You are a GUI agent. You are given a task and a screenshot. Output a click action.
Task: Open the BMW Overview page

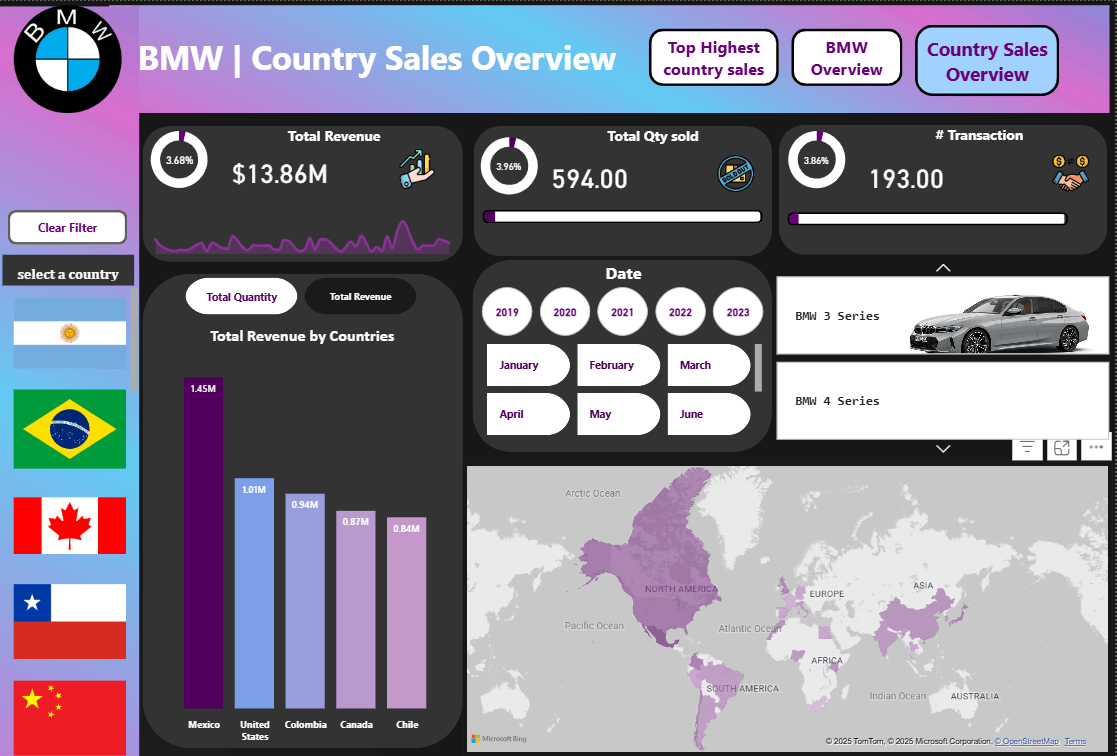click(846, 57)
